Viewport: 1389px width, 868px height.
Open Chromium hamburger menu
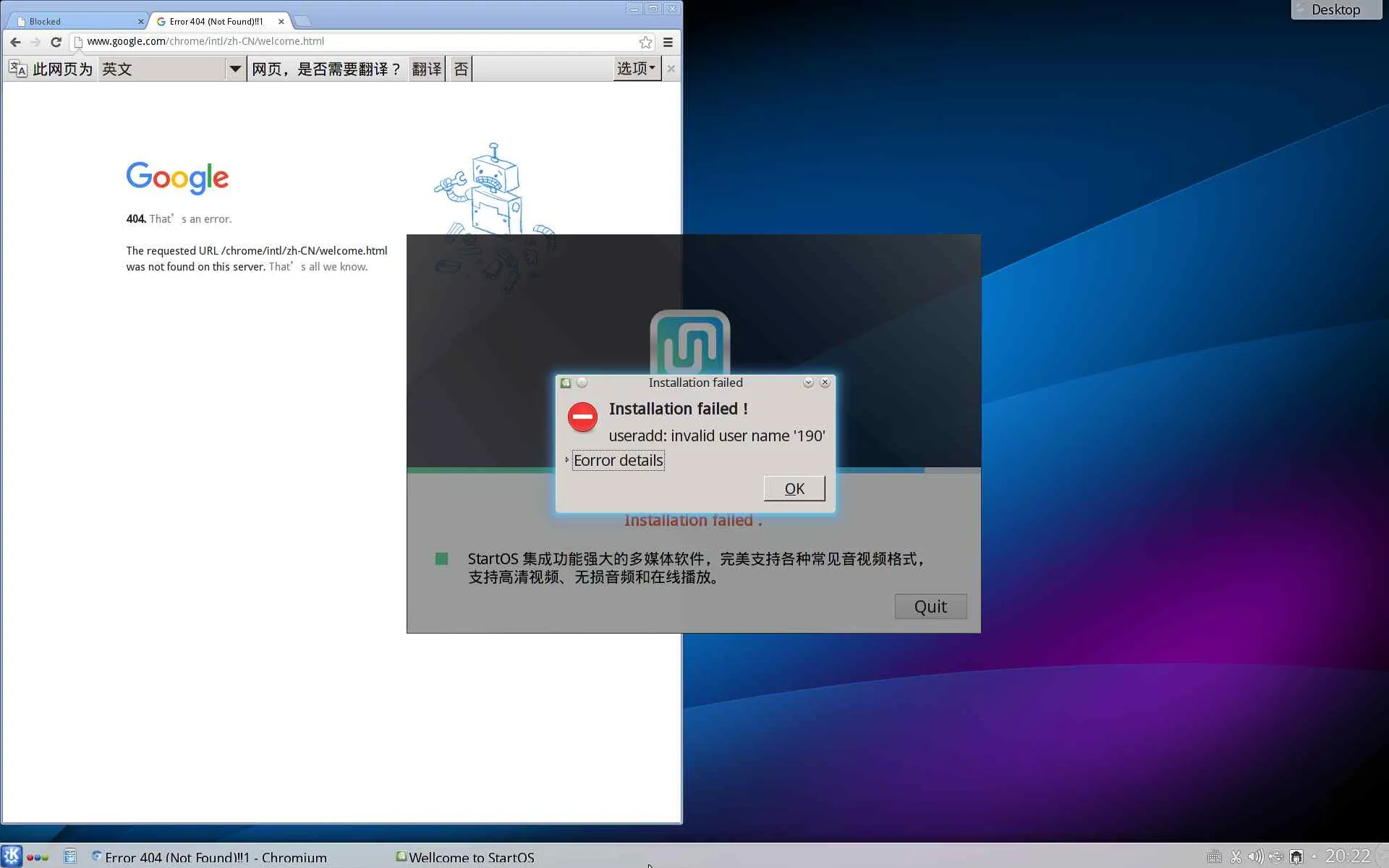[668, 42]
